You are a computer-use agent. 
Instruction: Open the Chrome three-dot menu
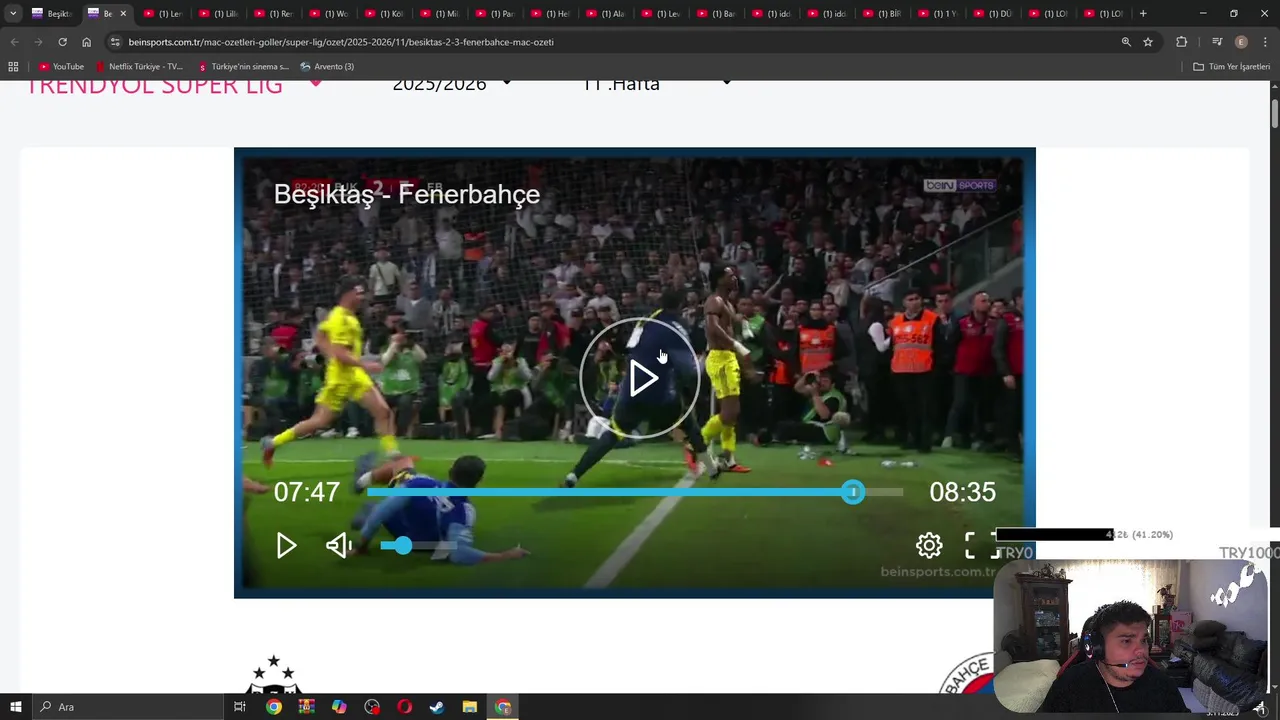[1266, 42]
